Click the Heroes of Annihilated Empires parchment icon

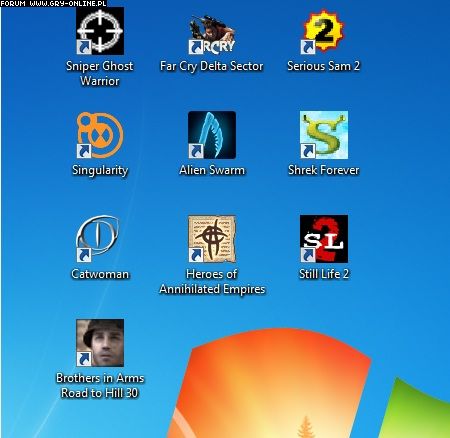212,239
